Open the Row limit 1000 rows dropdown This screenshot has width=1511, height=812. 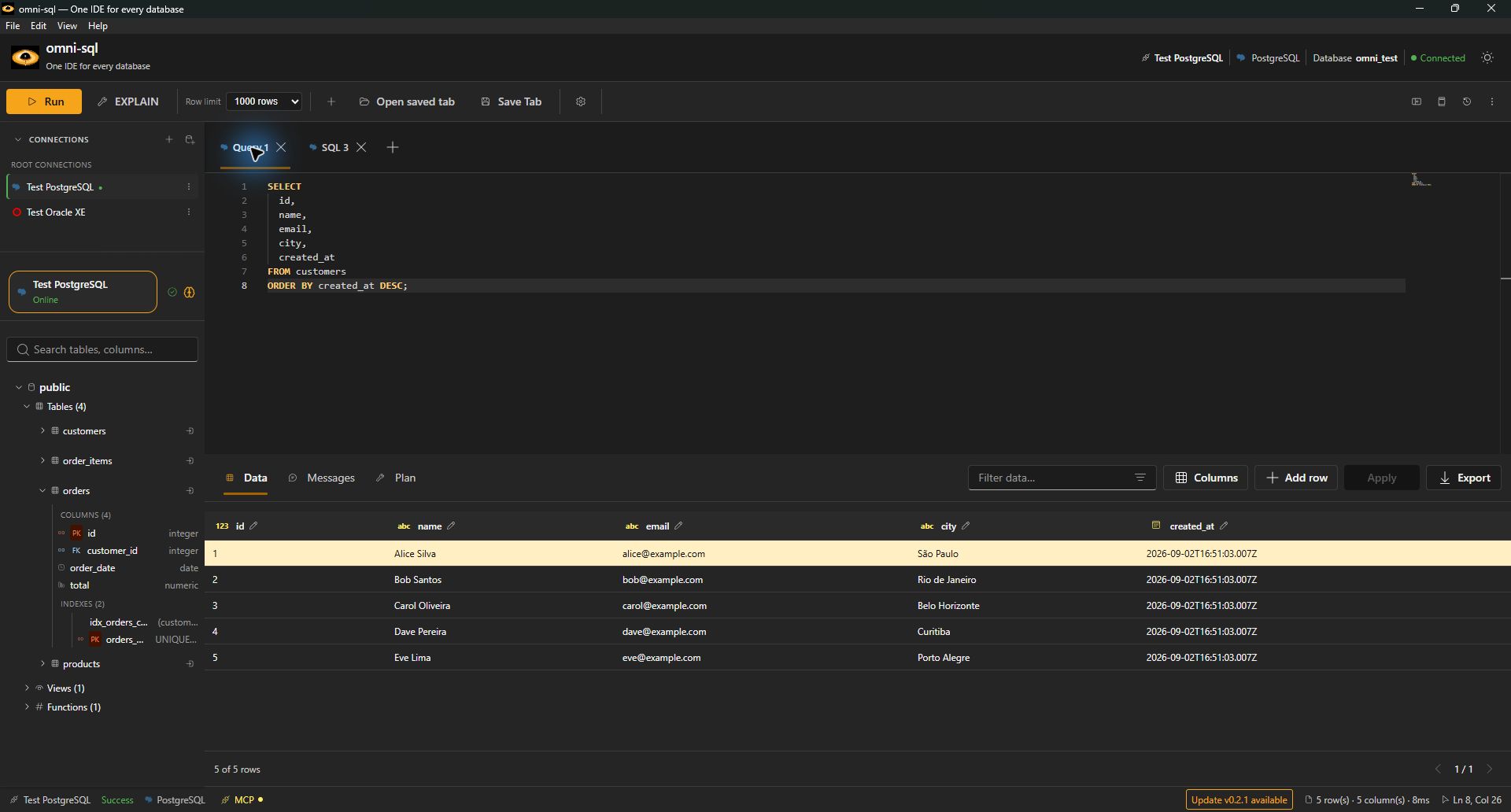click(x=264, y=101)
